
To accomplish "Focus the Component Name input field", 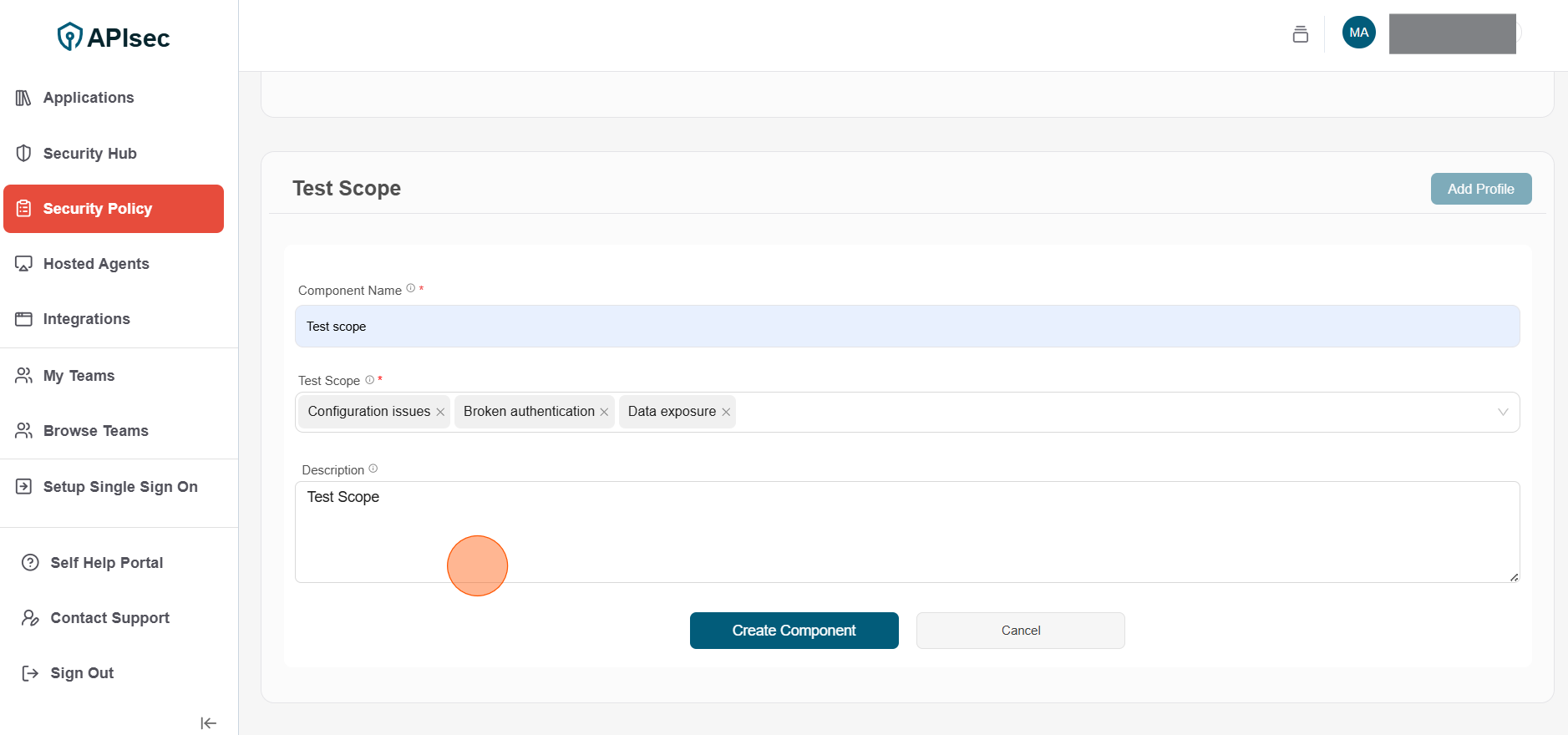I will tap(906, 327).
